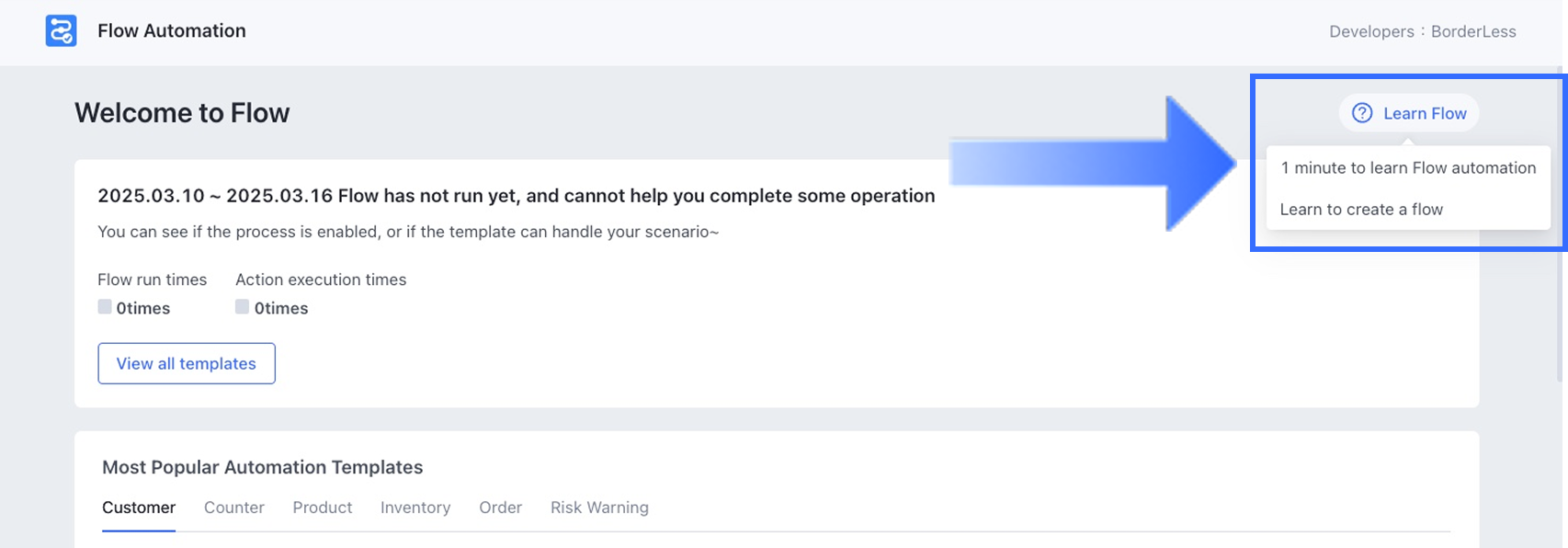The height and width of the screenshot is (548, 1568).
Task: Select the Product tab
Action: click(323, 508)
